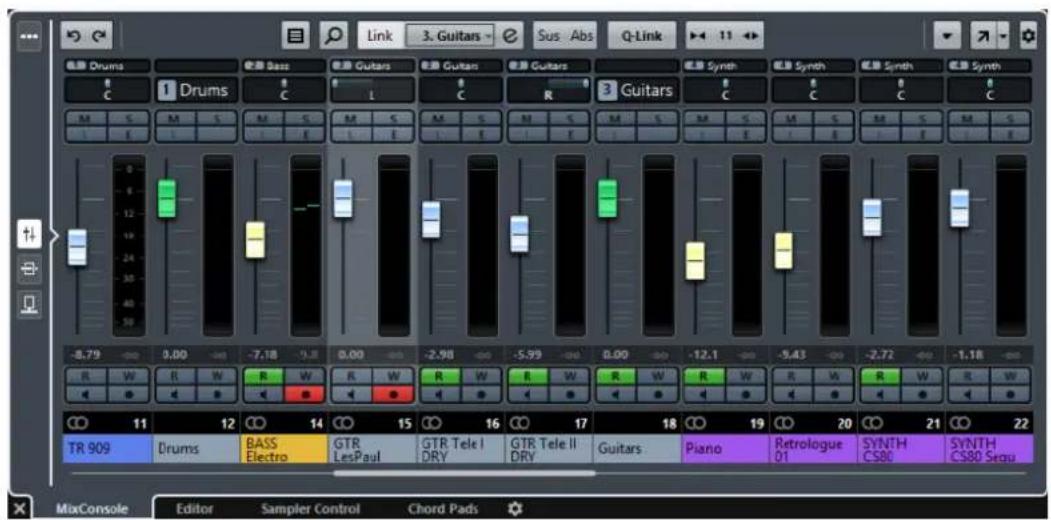
Task: Open output routing of Piano channel
Action: pyautogui.click(x=725, y=66)
